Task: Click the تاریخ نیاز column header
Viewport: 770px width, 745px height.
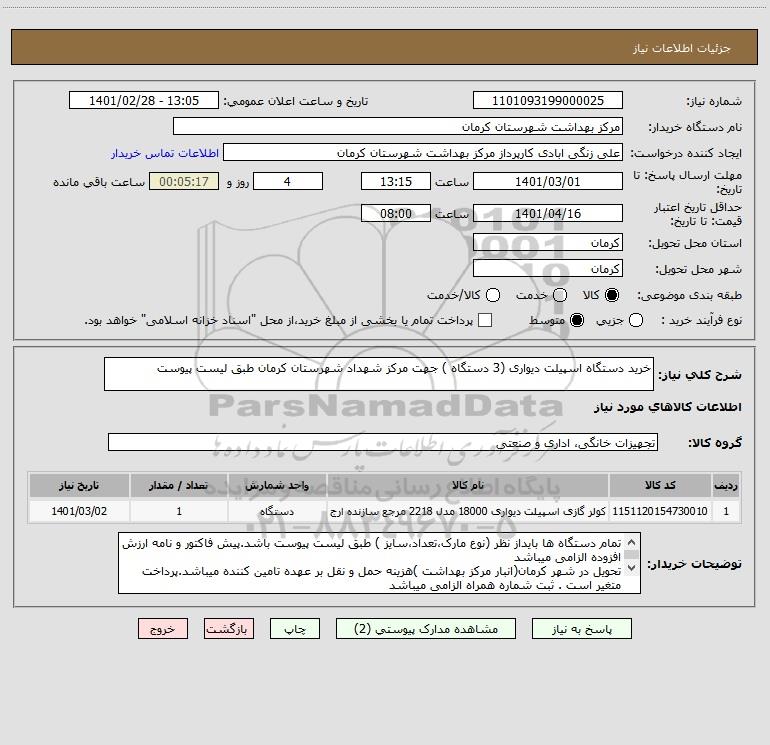Action: tap(79, 485)
